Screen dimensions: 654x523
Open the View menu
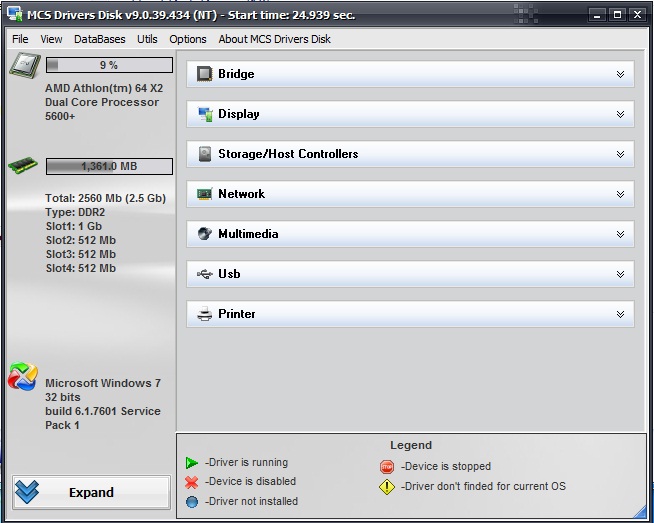pyautogui.click(x=51, y=39)
